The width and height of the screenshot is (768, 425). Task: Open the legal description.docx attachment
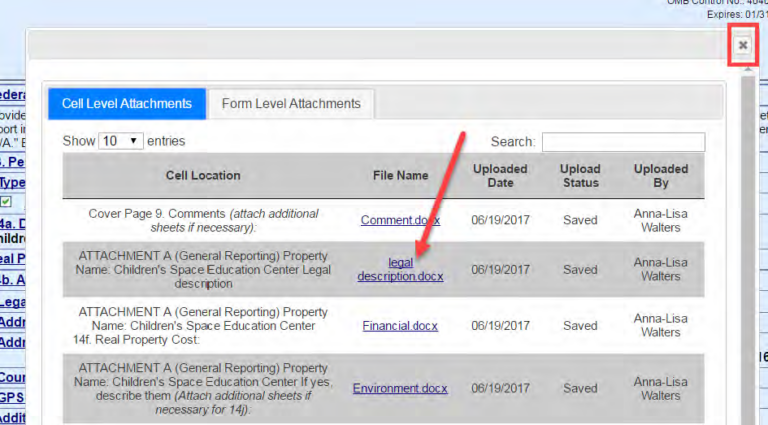point(400,269)
